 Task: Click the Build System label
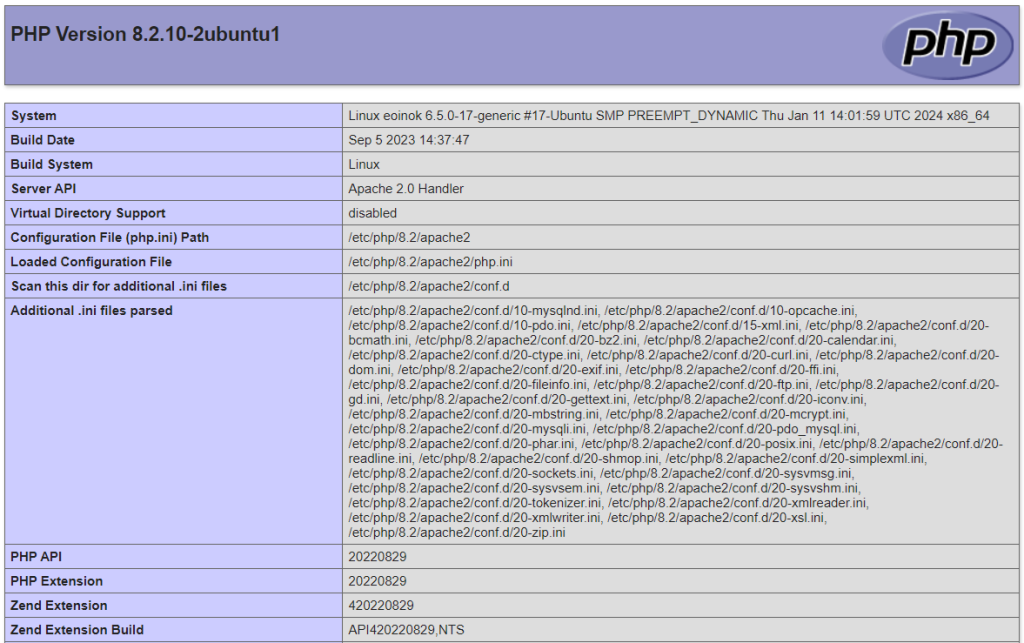[52, 165]
